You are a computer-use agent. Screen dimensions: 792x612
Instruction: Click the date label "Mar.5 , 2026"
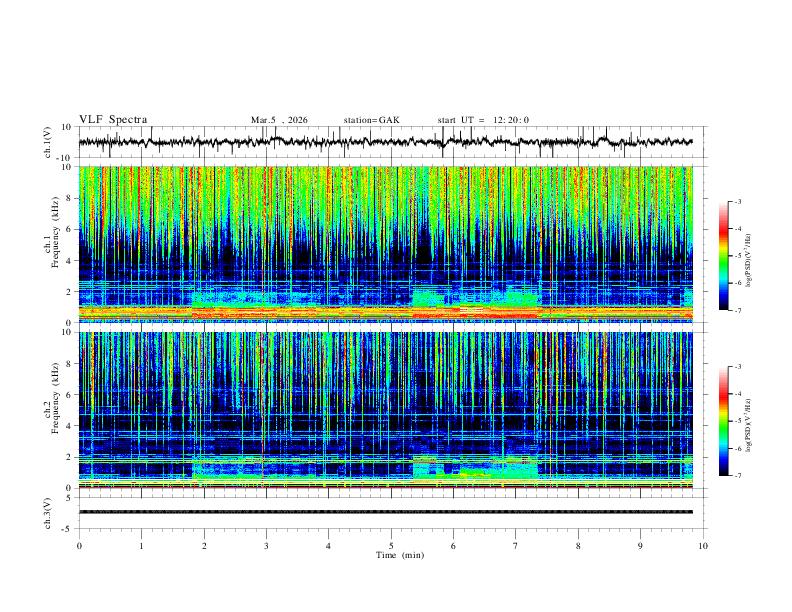[279, 120]
